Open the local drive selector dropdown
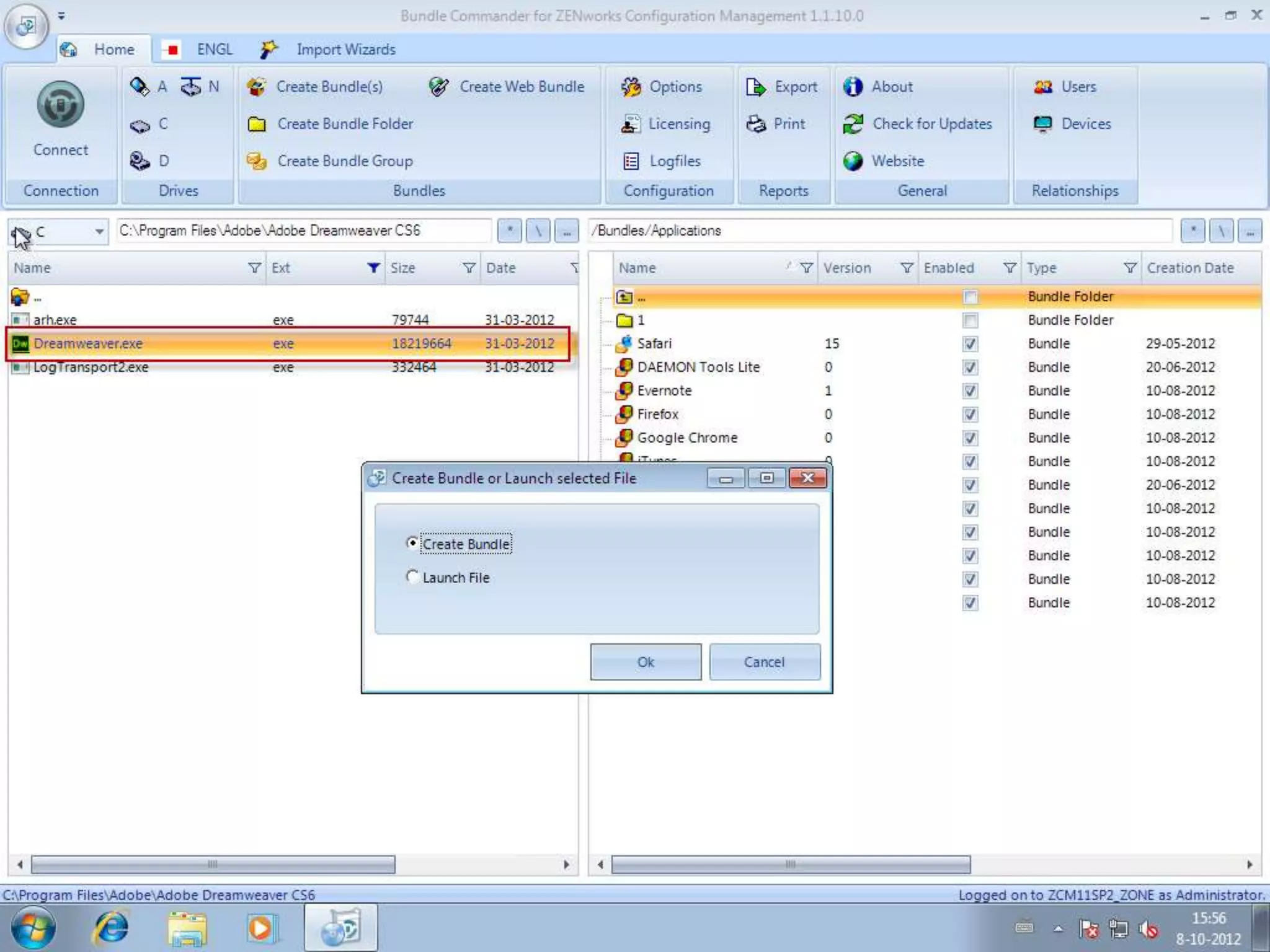The height and width of the screenshot is (952, 1270). coord(99,232)
